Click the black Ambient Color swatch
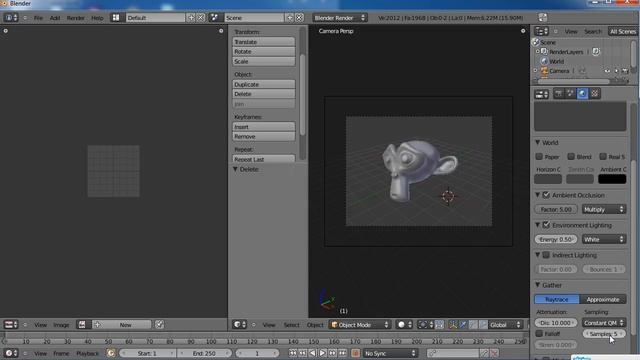640x360 pixels. 612,179
